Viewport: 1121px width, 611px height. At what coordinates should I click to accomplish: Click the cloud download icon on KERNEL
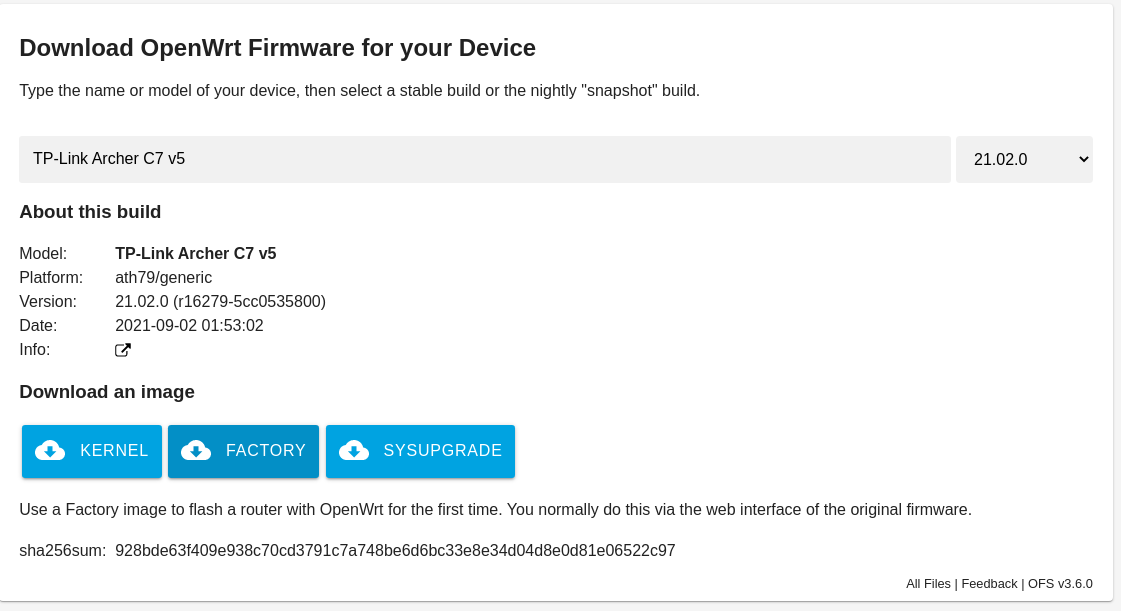pyautogui.click(x=50, y=451)
